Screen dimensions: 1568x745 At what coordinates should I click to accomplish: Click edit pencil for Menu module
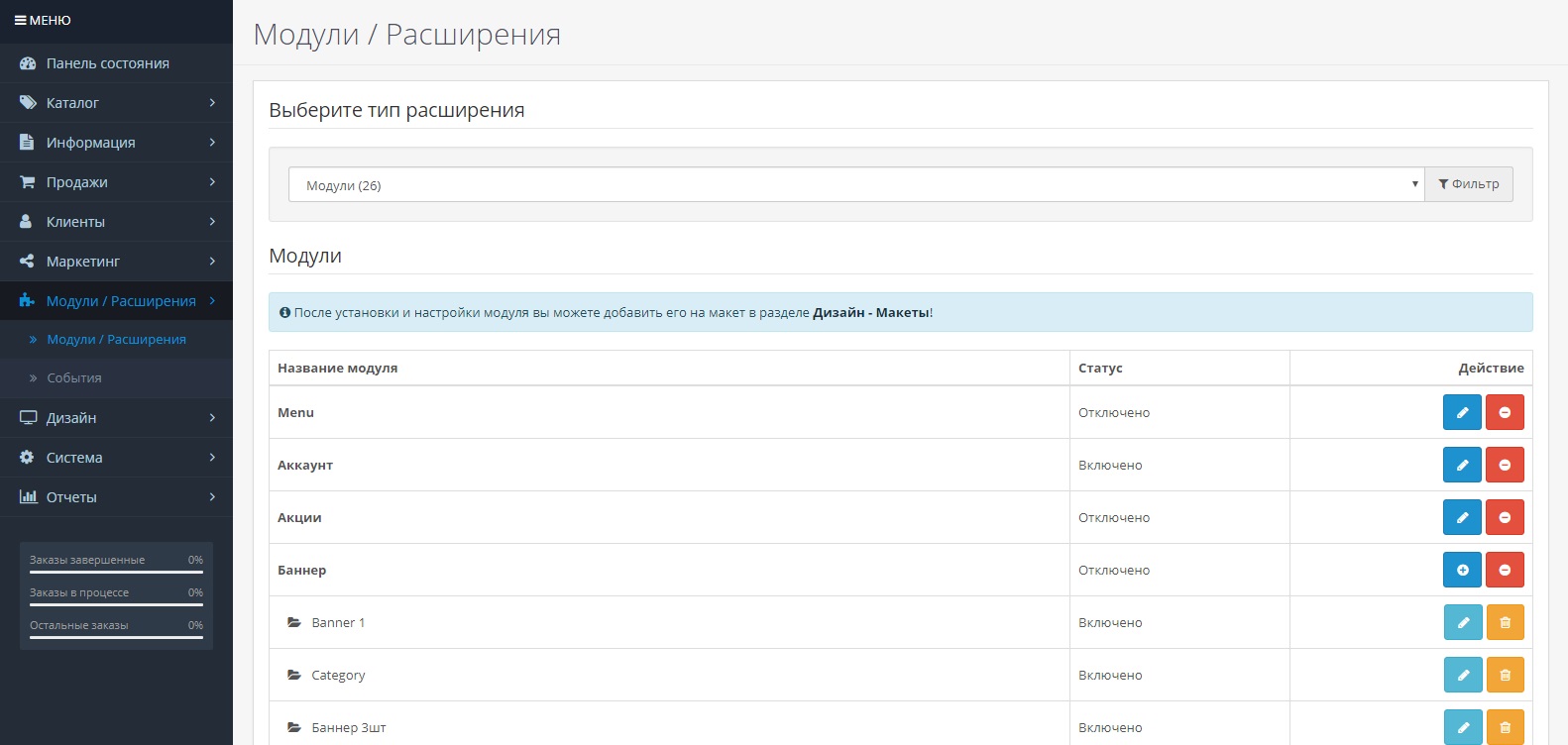(1461, 412)
